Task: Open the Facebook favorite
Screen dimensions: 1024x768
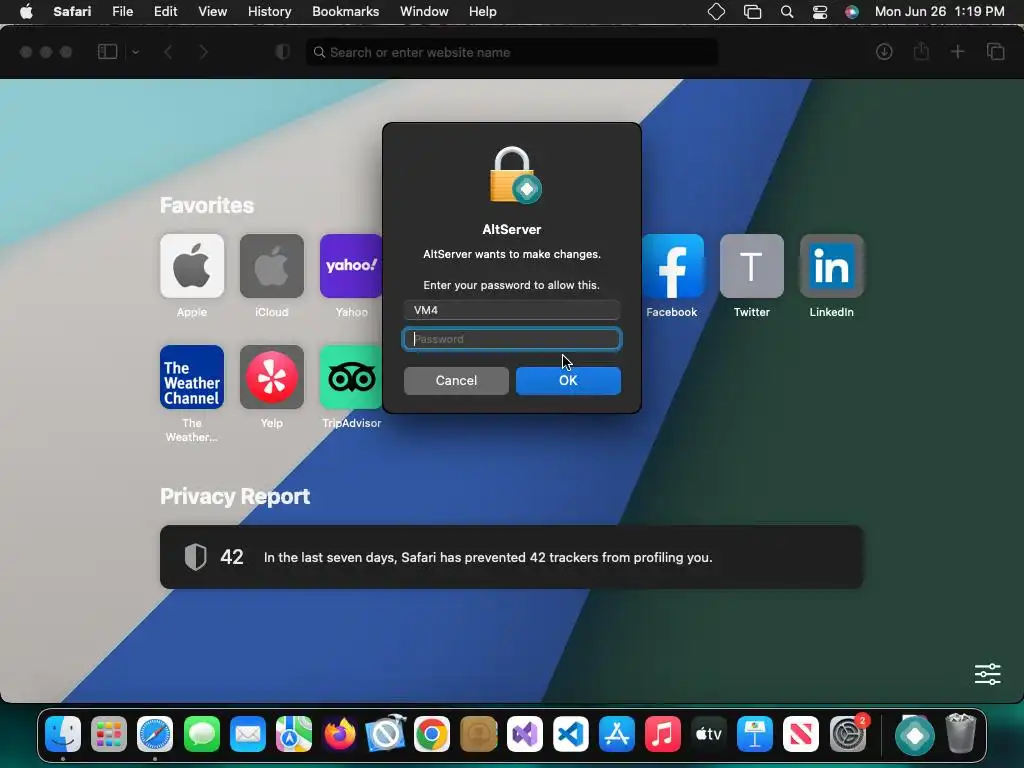Action: tap(673, 266)
